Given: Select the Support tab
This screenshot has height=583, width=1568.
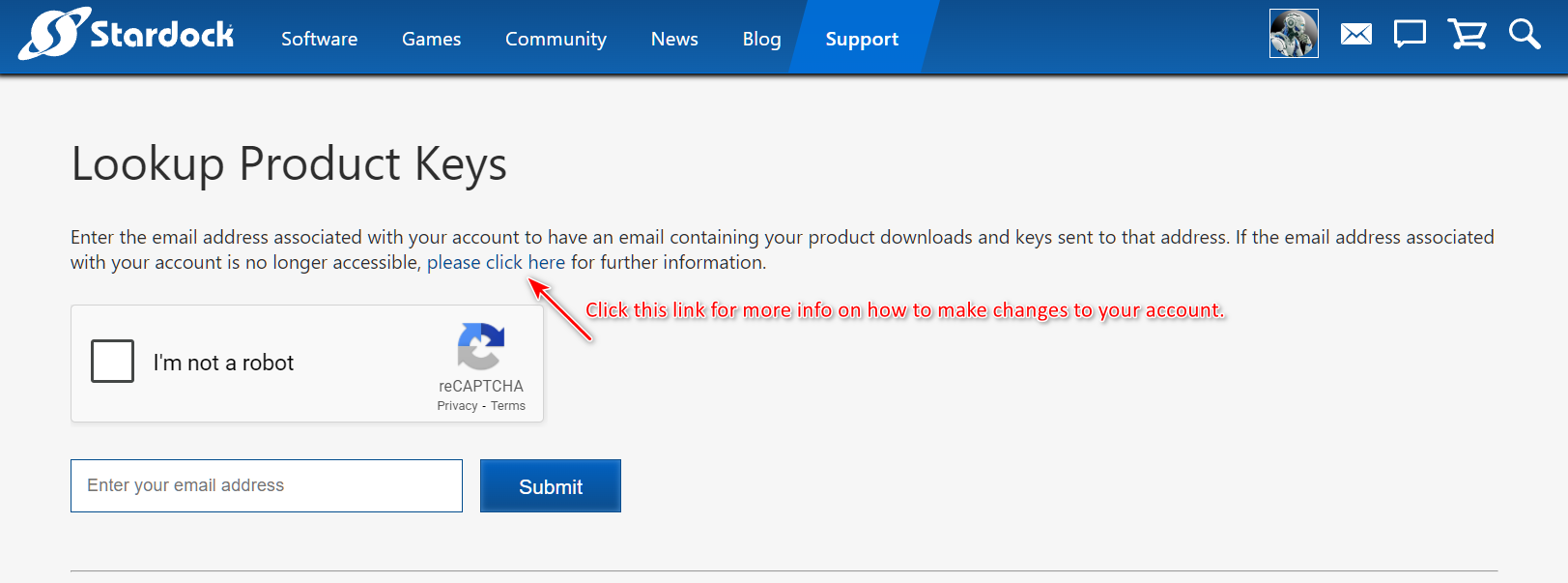Looking at the screenshot, I should [x=862, y=39].
